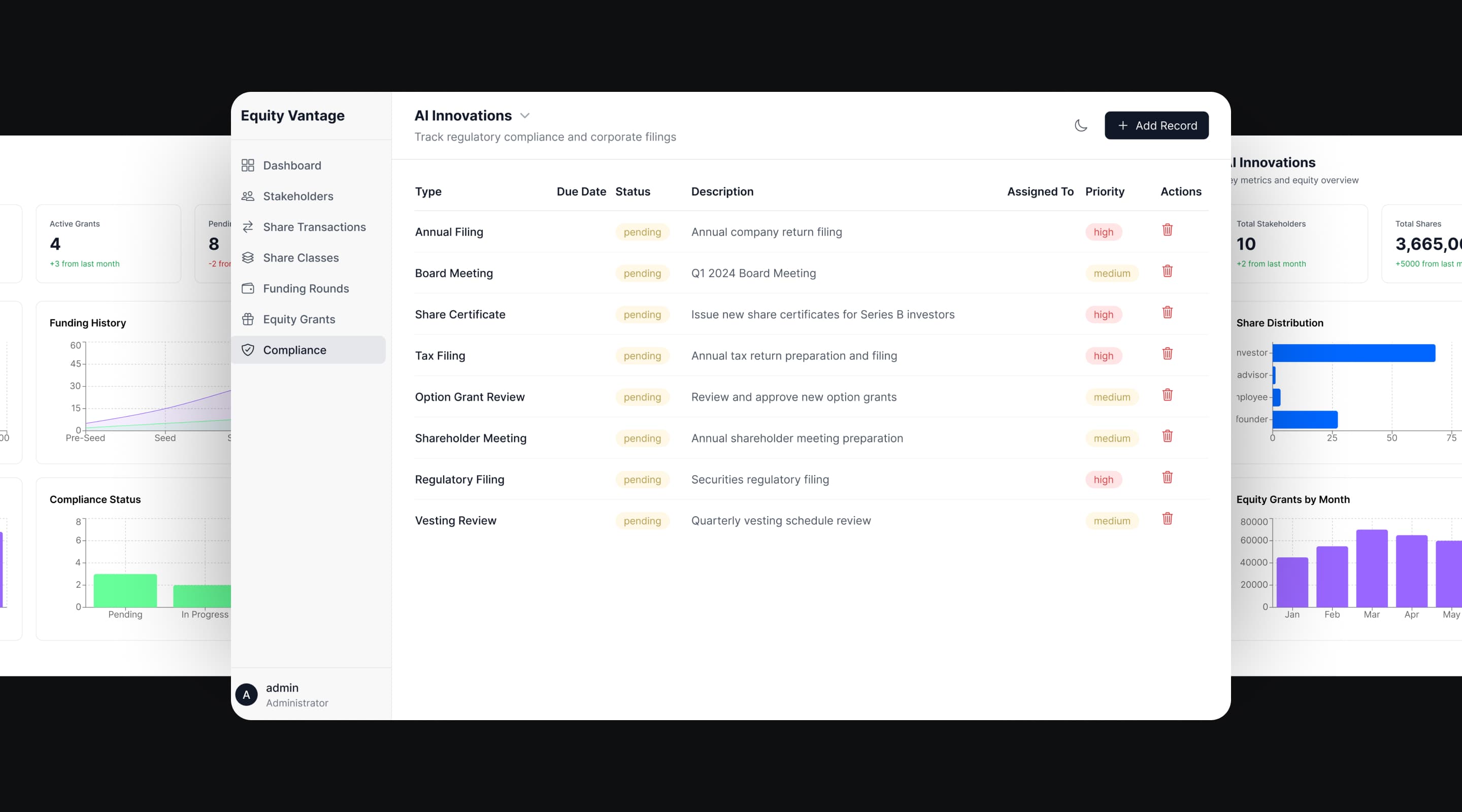Open Dashboard from the sidebar
This screenshot has width=1462, height=812.
point(292,165)
